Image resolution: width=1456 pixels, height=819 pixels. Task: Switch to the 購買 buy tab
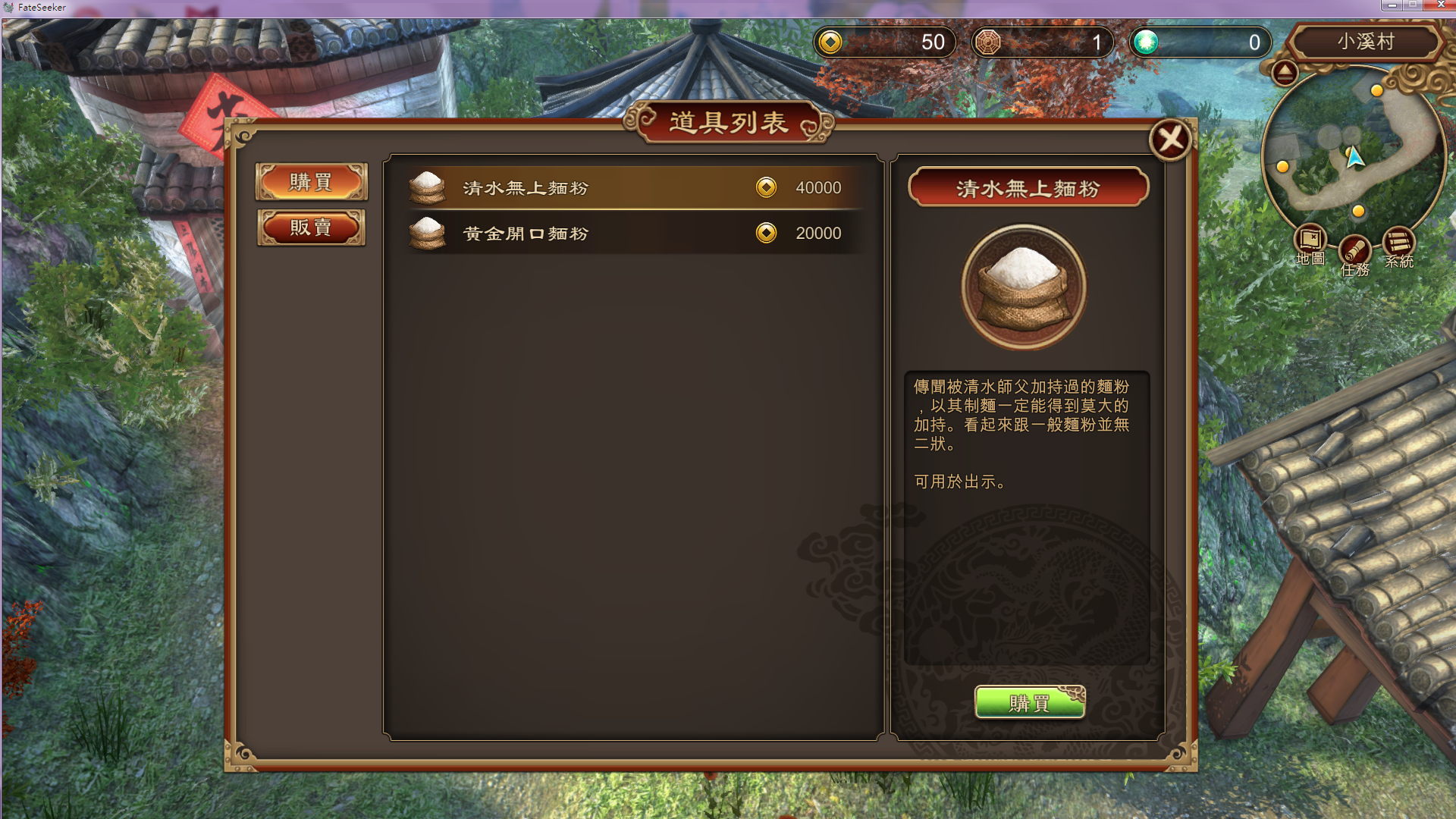pos(312,182)
